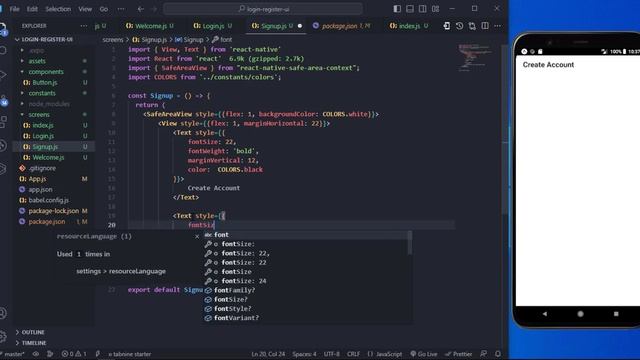Click the master branch status item
640x360 pixels.
[13, 354]
